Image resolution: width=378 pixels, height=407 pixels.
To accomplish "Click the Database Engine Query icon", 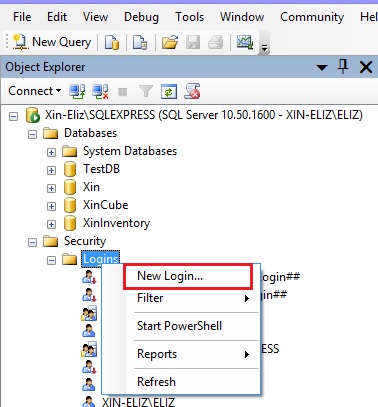I will tap(112, 42).
